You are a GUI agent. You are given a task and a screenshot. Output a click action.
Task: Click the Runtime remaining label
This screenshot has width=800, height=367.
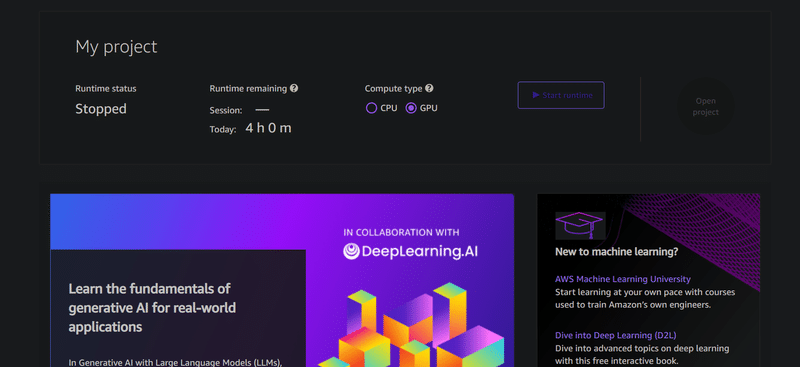[x=248, y=88]
